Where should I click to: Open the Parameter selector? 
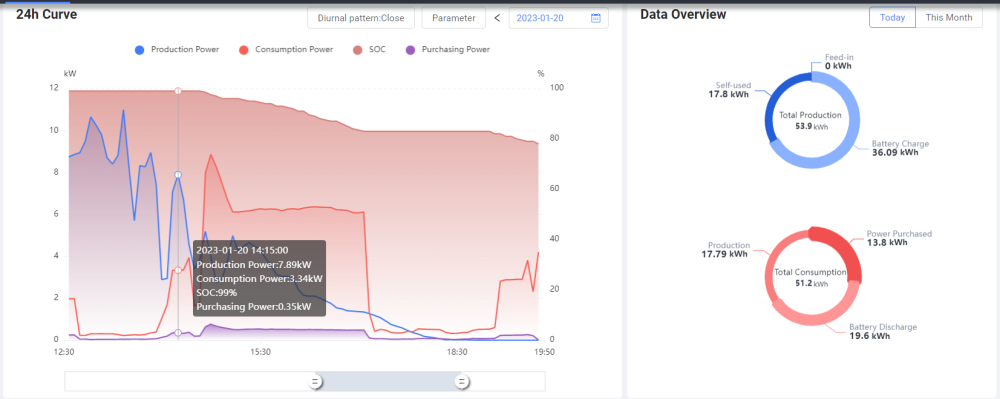(x=453, y=18)
